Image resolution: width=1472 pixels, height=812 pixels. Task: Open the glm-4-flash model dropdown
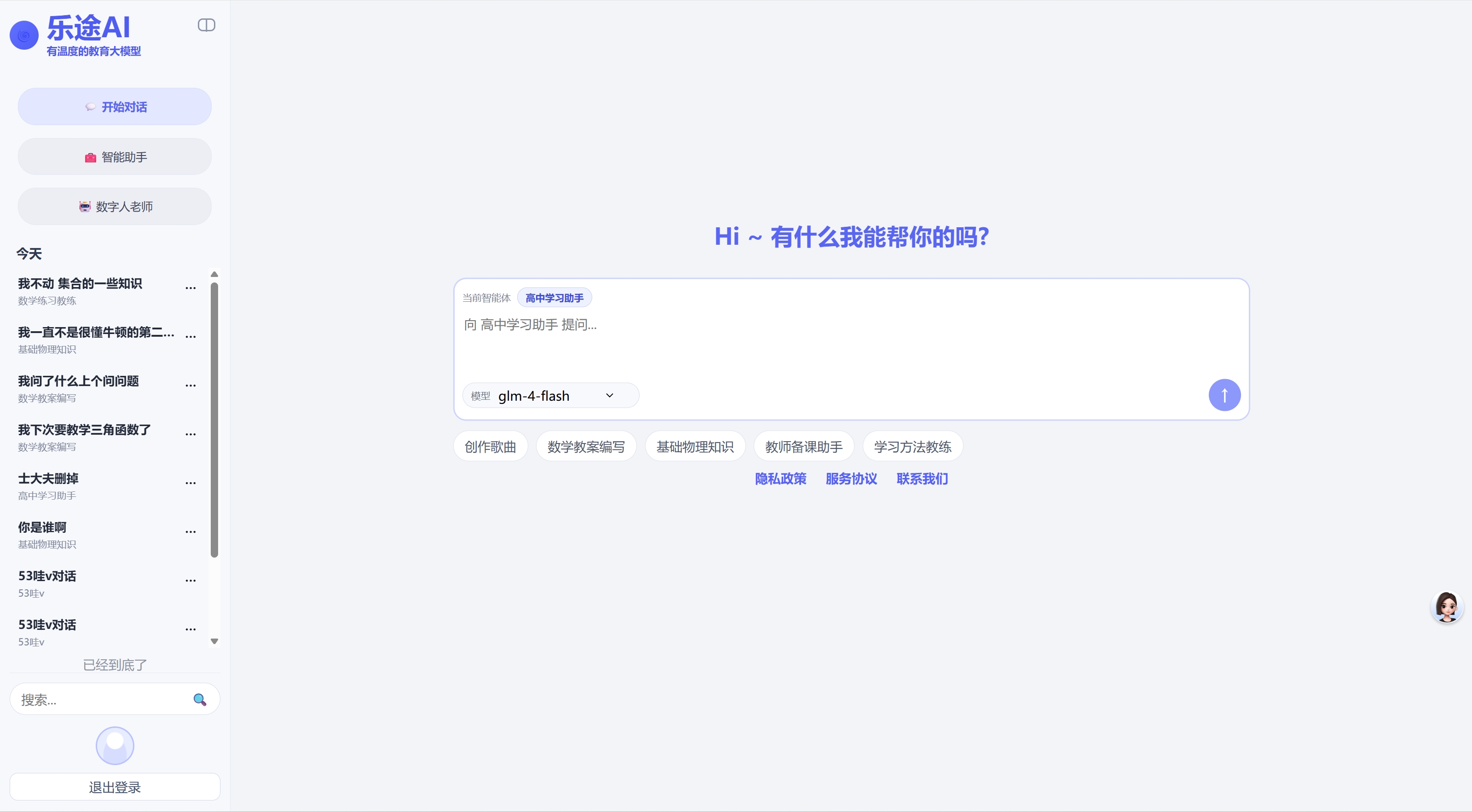click(x=551, y=395)
